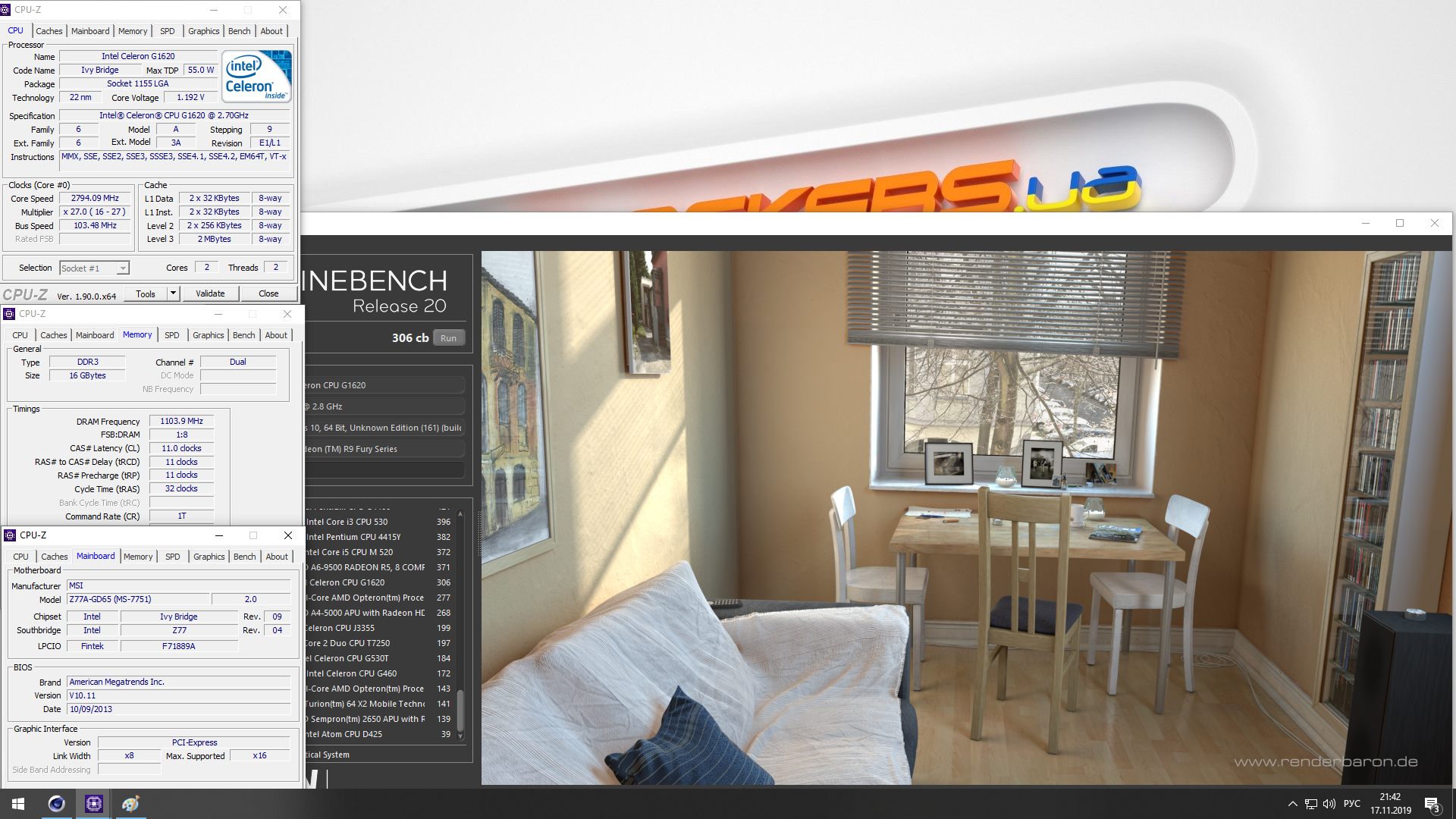
Task: Show hidden system tray icons
Action: point(1292,804)
